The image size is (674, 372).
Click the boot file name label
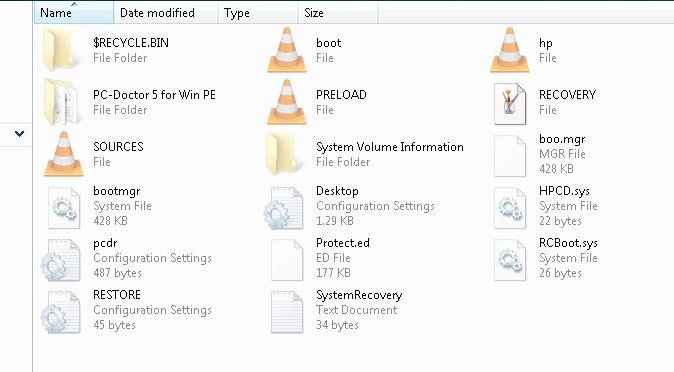coord(328,43)
